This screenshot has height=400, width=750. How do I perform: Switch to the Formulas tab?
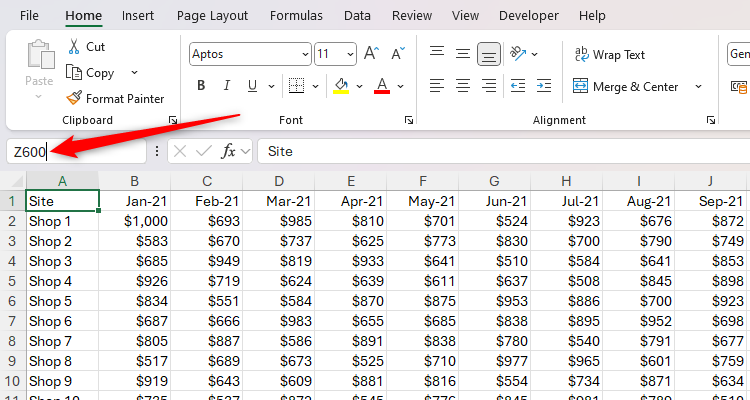296,16
